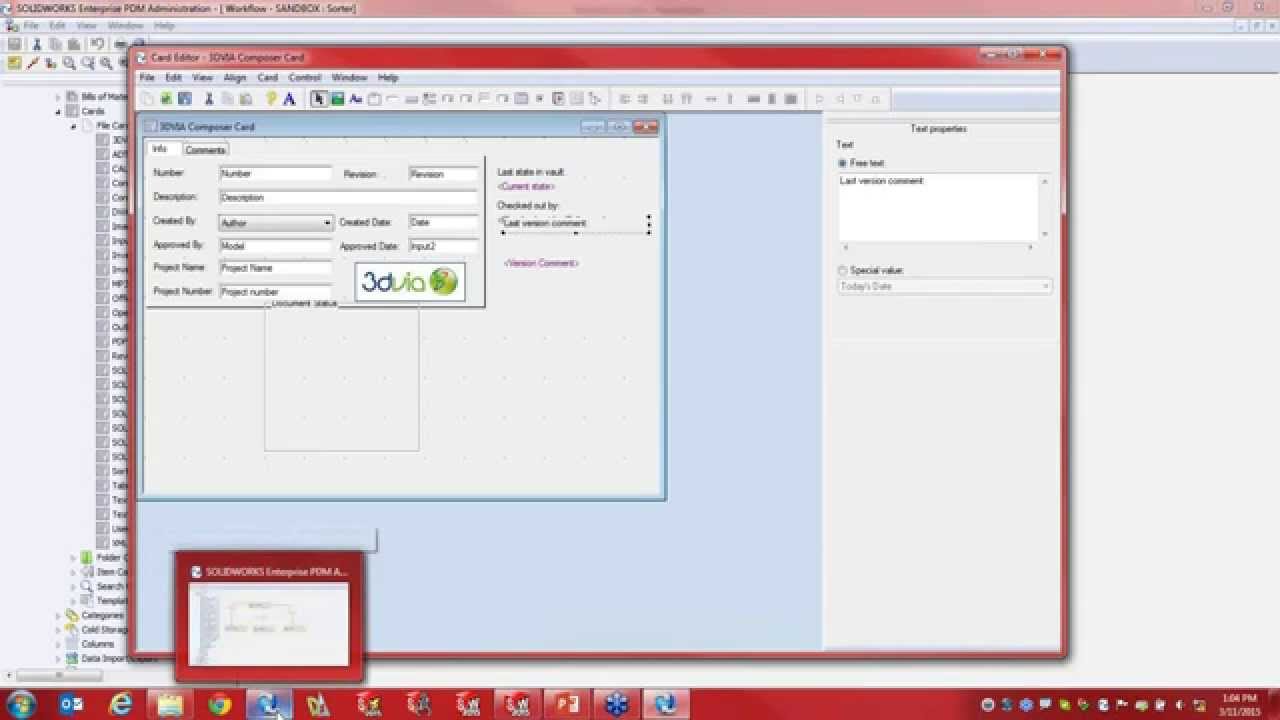This screenshot has width=1280, height=720.
Task: Switch to the Comments tab on the card
Action: click(205, 150)
